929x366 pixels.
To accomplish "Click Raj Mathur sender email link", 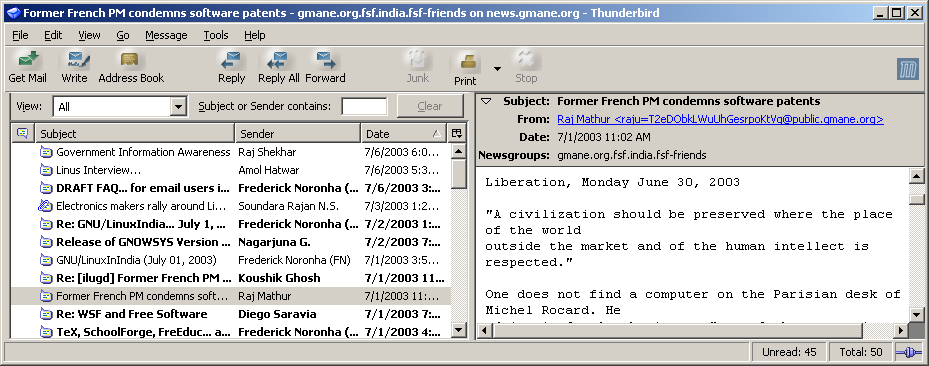I will pos(720,119).
